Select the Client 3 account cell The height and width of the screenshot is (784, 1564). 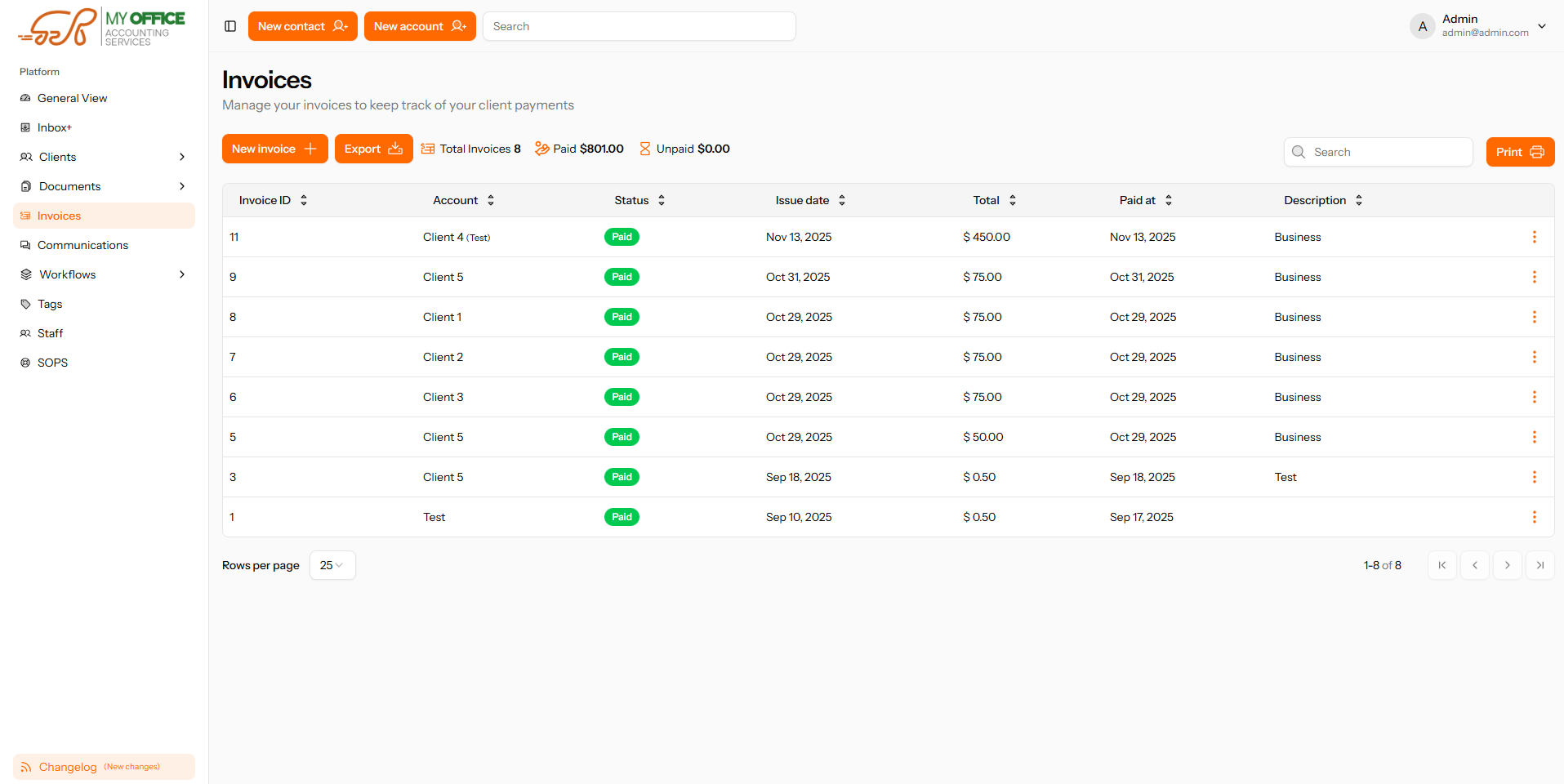[443, 397]
